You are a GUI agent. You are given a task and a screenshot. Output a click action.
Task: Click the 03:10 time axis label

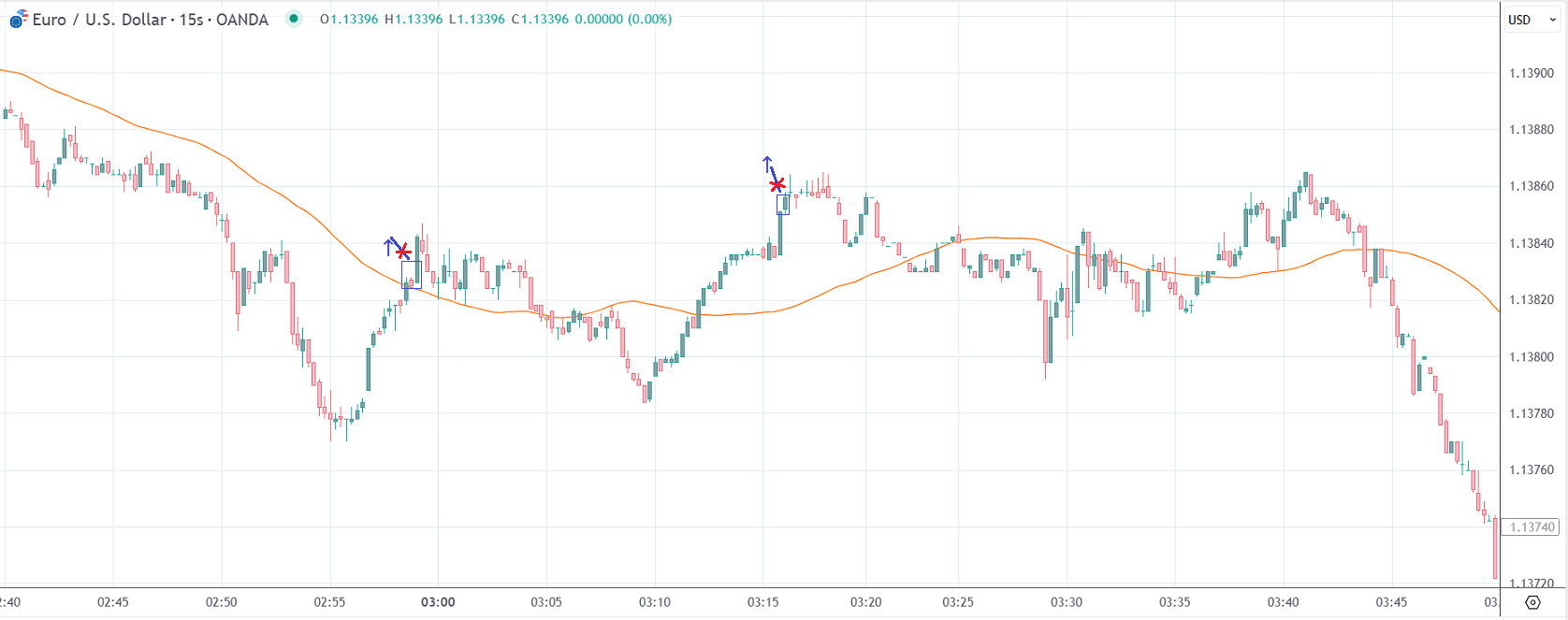pyautogui.click(x=655, y=602)
